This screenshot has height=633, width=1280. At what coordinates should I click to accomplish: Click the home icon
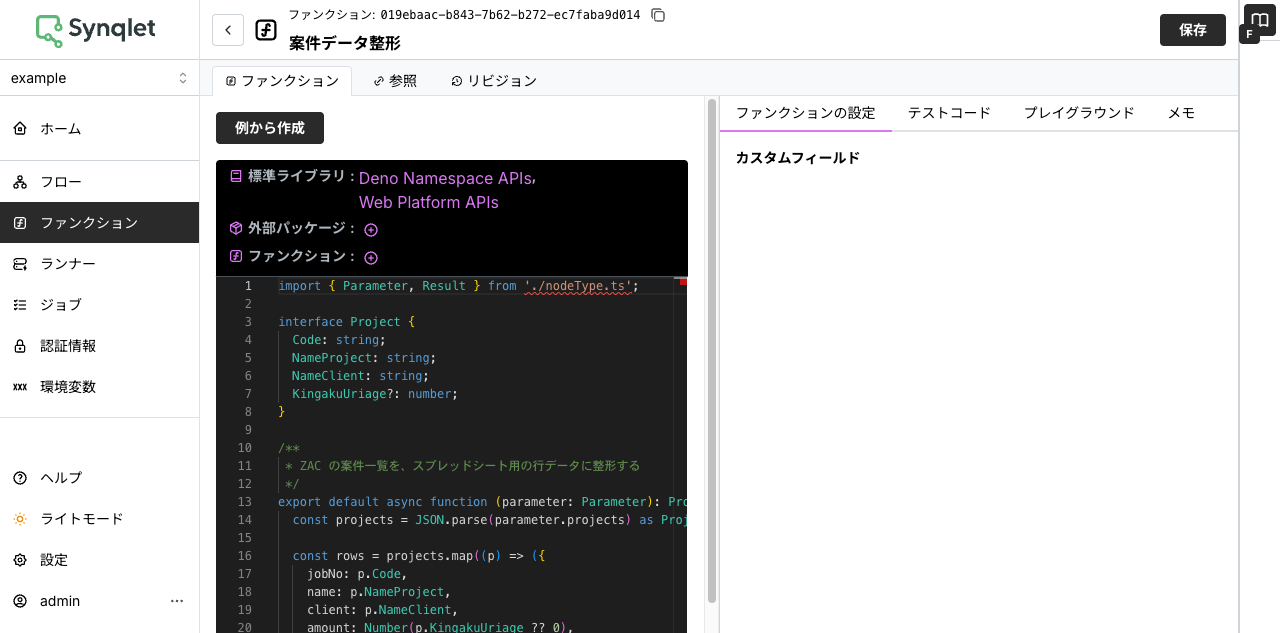click(20, 129)
